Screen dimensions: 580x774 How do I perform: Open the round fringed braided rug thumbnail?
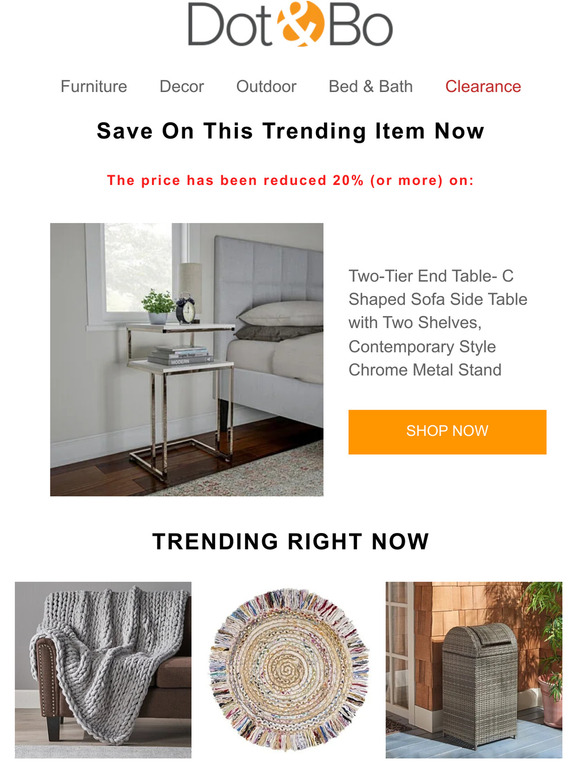tap(289, 670)
